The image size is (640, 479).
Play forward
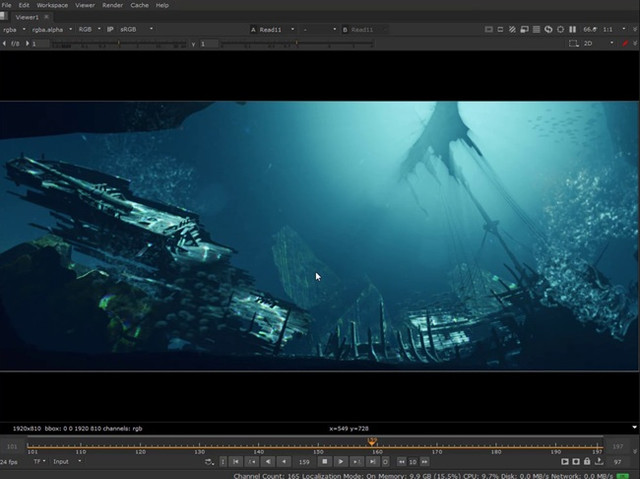coord(340,462)
